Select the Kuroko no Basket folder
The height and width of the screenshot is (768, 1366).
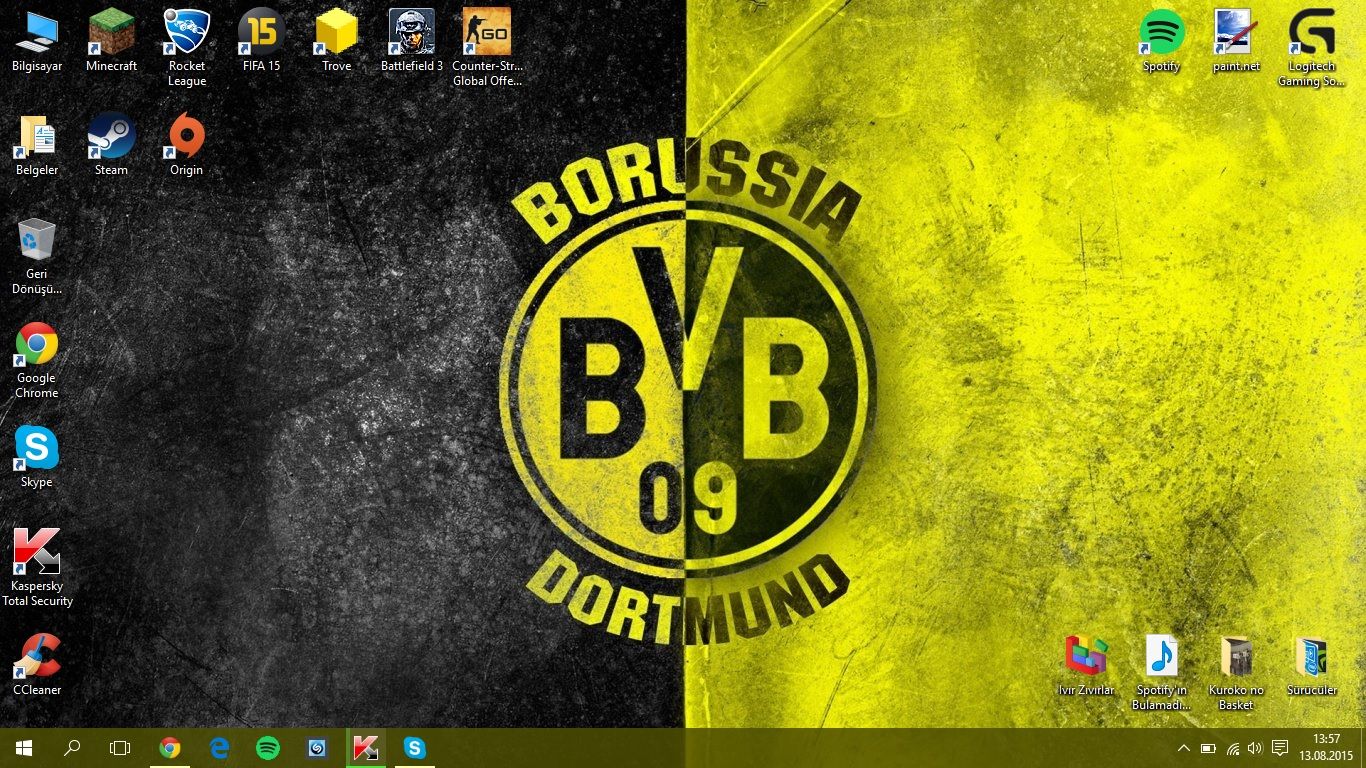tap(1236, 672)
